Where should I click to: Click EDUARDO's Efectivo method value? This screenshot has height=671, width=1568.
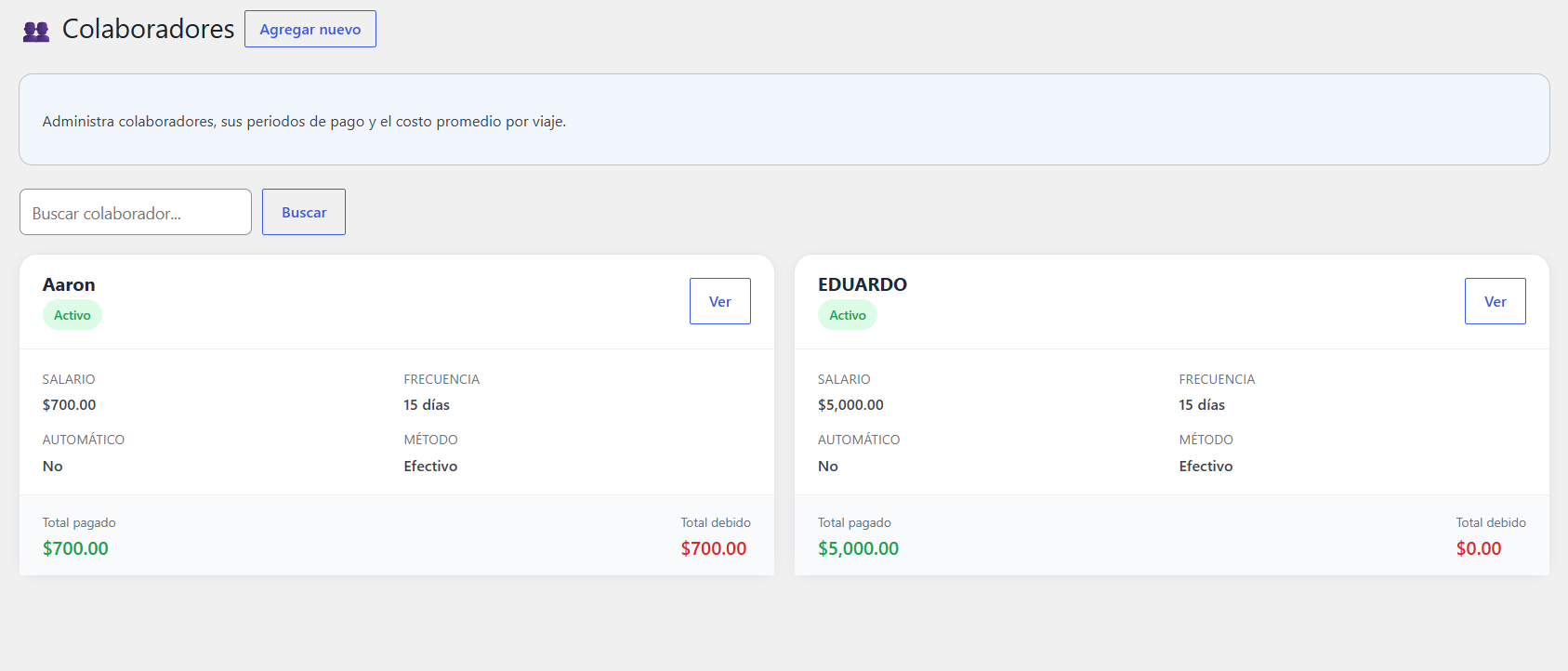coord(1206,466)
